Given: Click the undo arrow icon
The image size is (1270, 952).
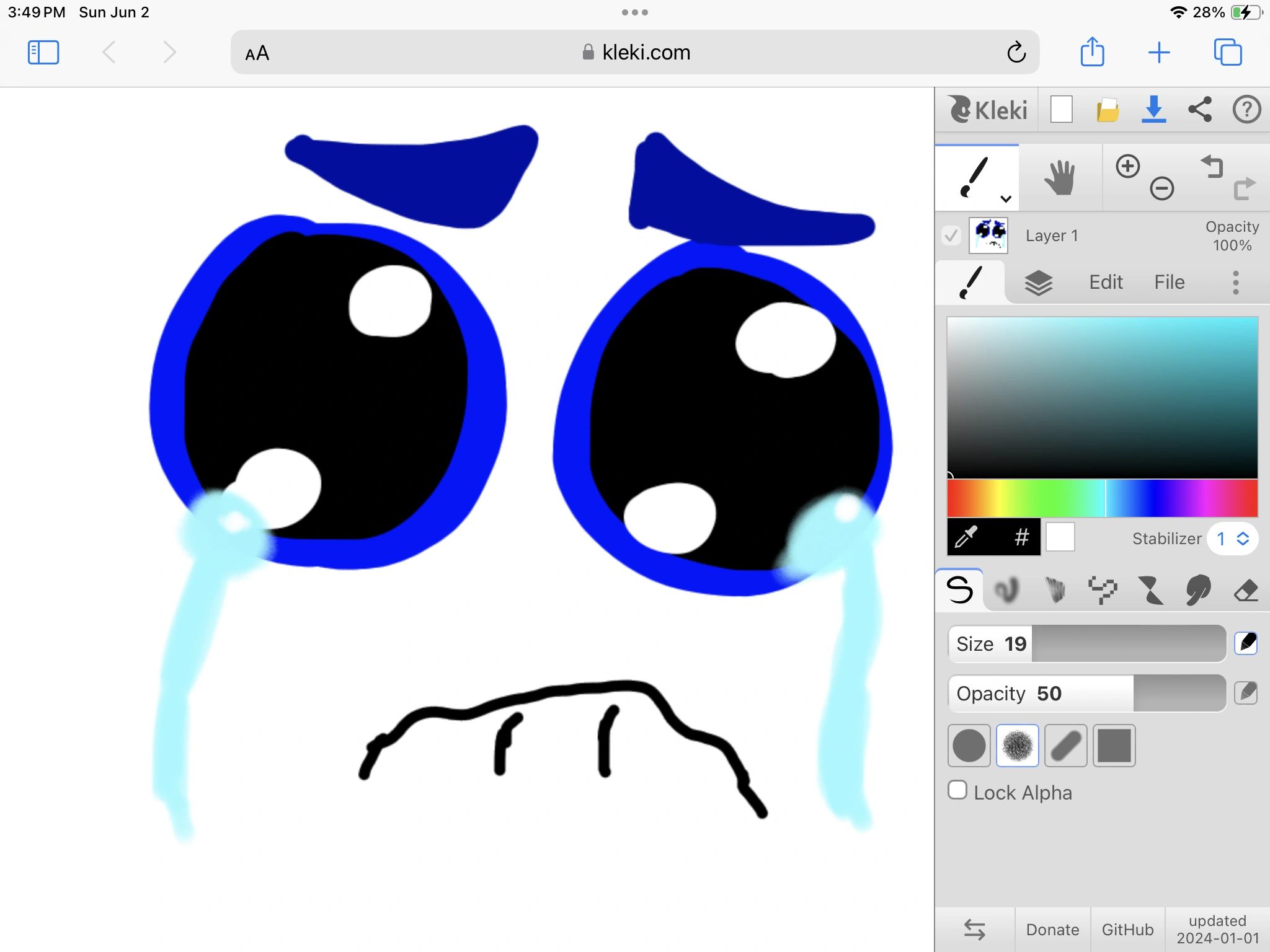Looking at the screenshot, I should 1212,166.
